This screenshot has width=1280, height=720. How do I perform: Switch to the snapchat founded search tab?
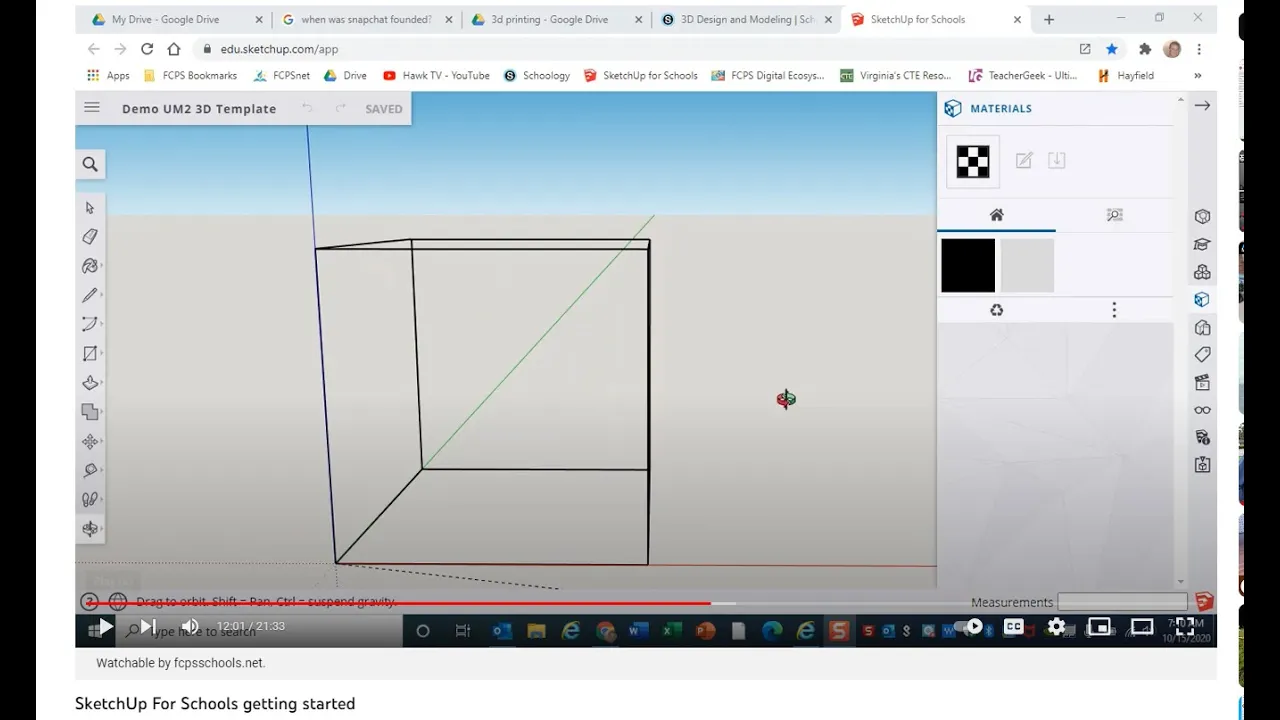(365, 19)
